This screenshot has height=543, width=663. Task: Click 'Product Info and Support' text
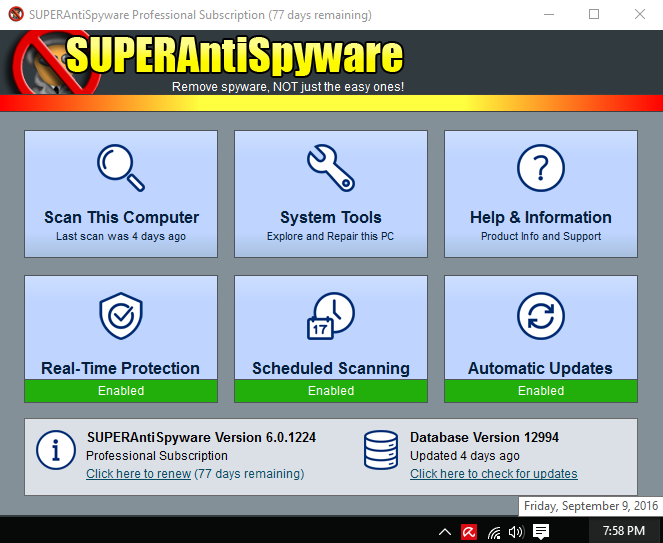(x=541, y=236)
